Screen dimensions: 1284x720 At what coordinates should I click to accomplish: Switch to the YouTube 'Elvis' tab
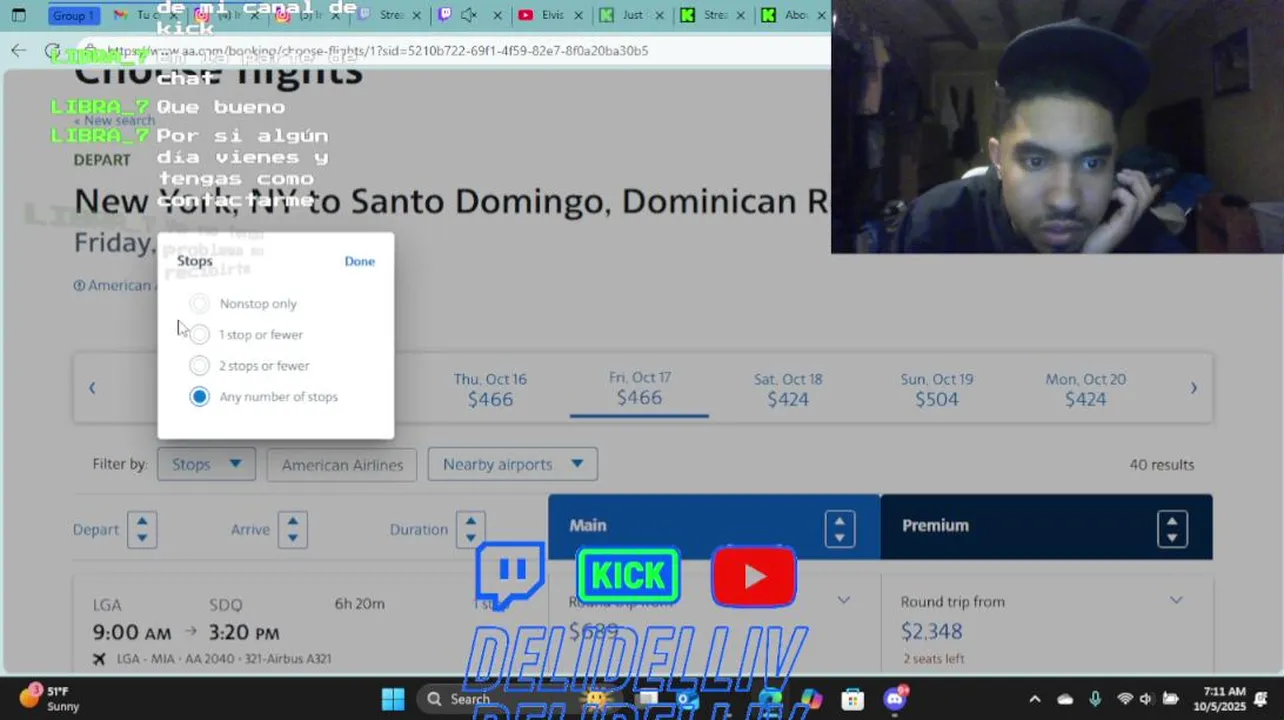click(x=549, y=15)
